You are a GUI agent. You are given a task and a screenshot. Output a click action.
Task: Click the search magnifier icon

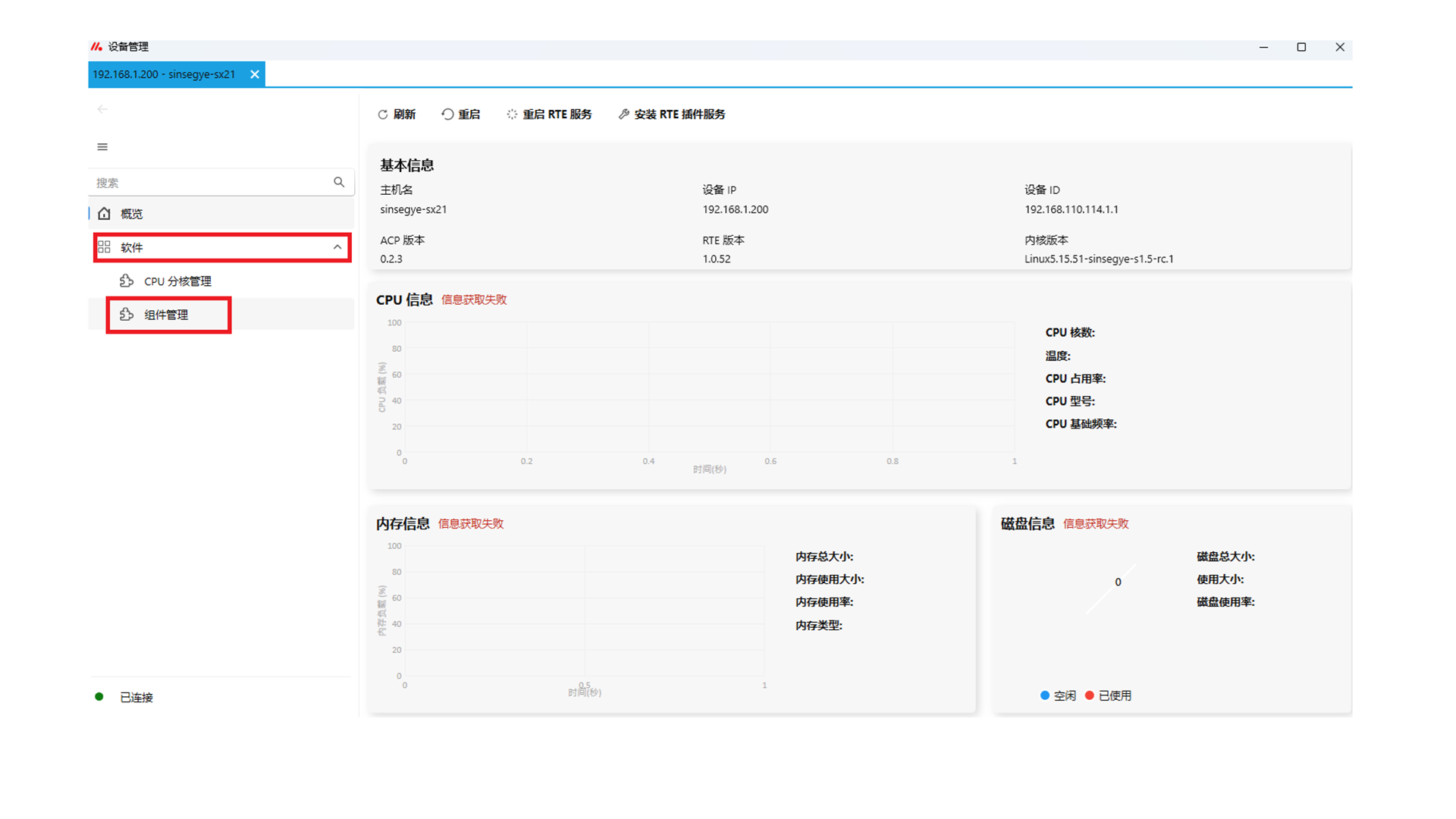click(339, 182)
